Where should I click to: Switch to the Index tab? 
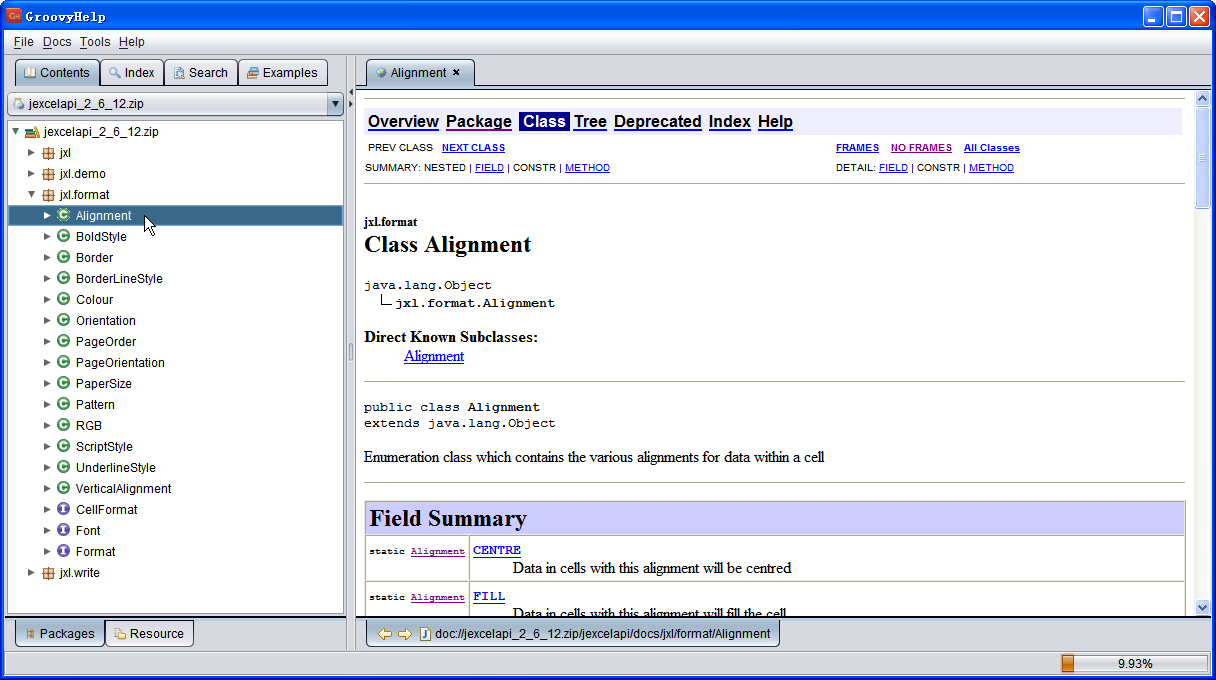[x=132, y=73]
